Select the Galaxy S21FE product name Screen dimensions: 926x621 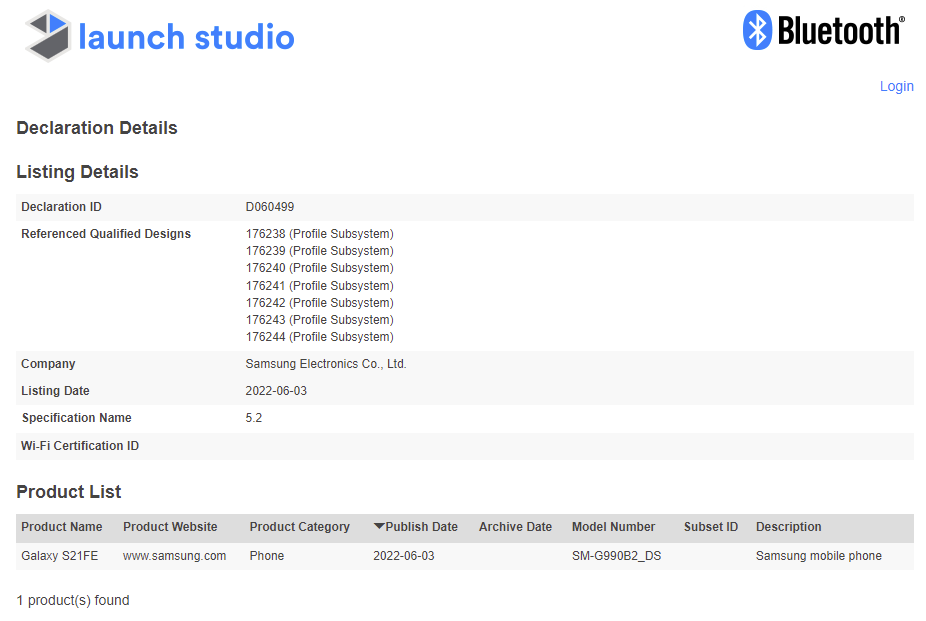(x=60, y=555)
